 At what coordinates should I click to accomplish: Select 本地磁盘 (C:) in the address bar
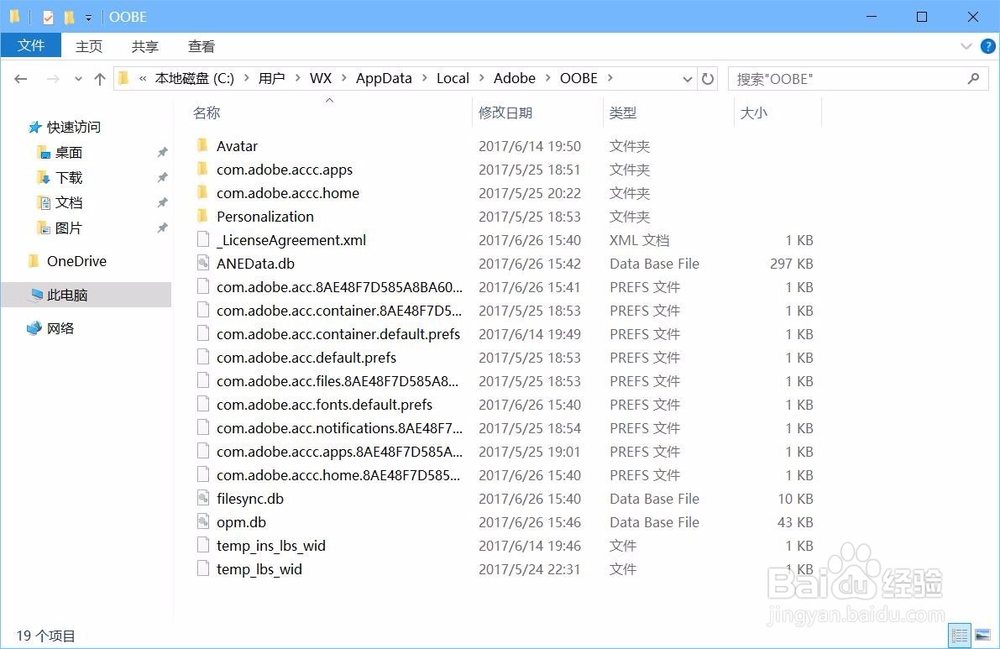coord(195,78)
